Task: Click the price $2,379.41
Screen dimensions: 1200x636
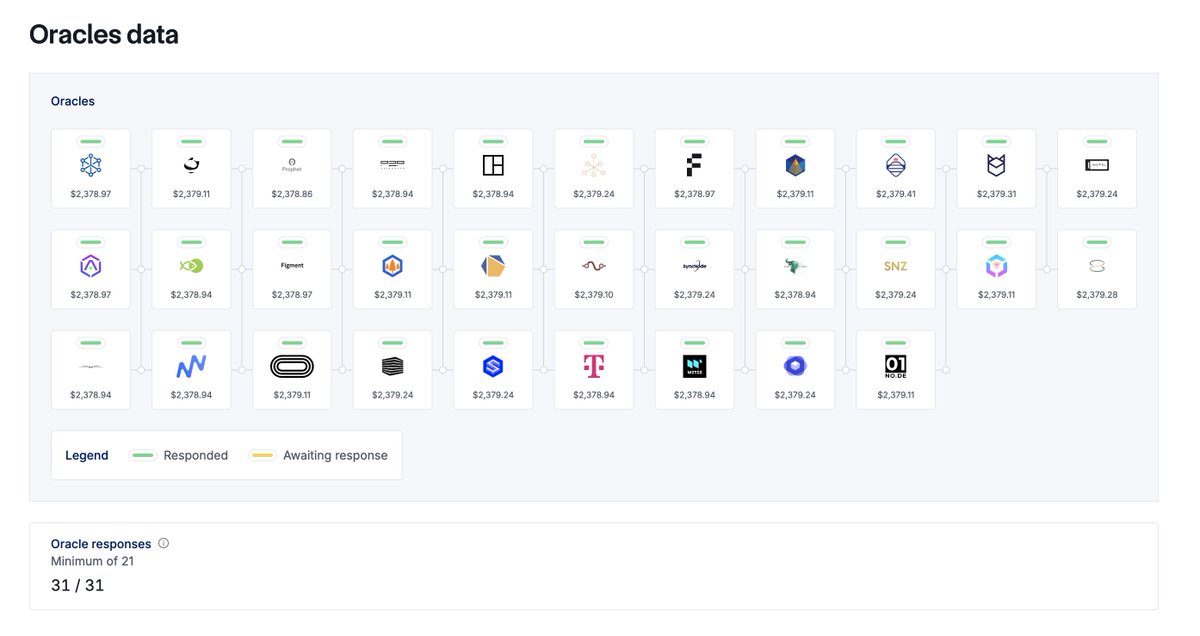Action: pyautogui.click(x=895, y=194)
